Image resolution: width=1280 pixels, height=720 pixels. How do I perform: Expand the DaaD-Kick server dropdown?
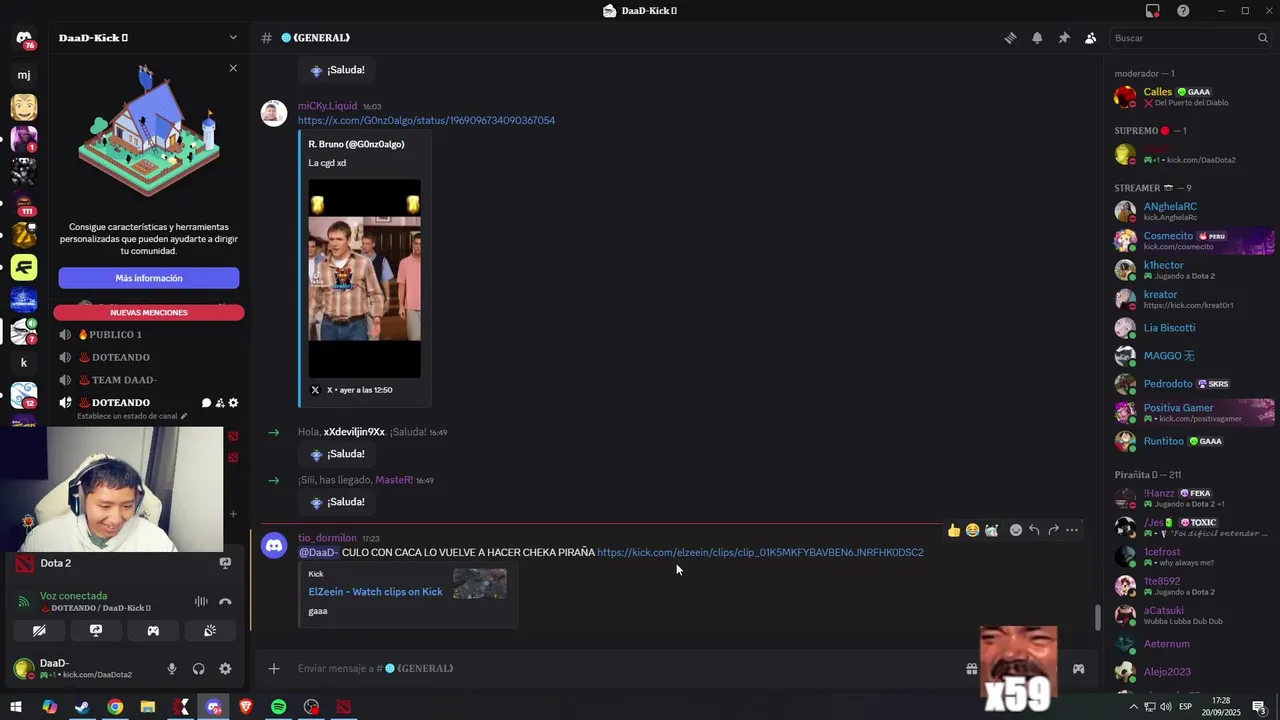pyautogui.click(x=233, y=38)
